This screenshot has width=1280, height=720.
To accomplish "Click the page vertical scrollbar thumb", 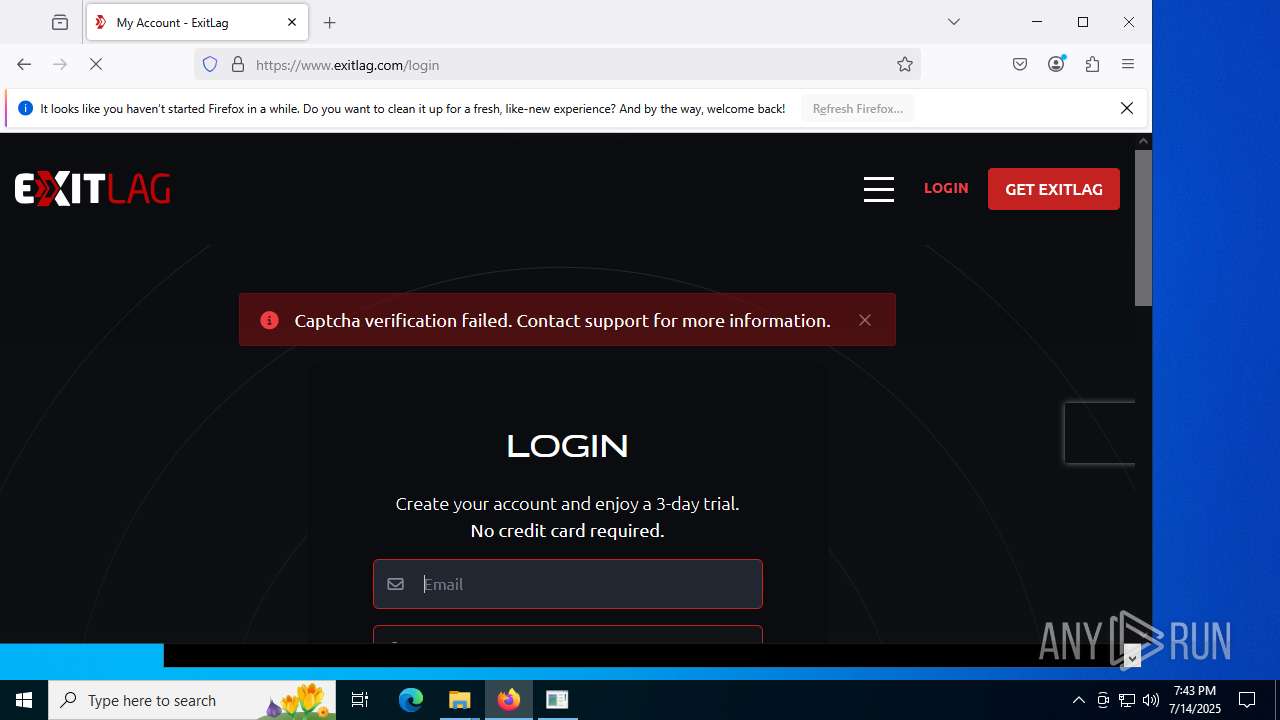I will coord(1143,228).
